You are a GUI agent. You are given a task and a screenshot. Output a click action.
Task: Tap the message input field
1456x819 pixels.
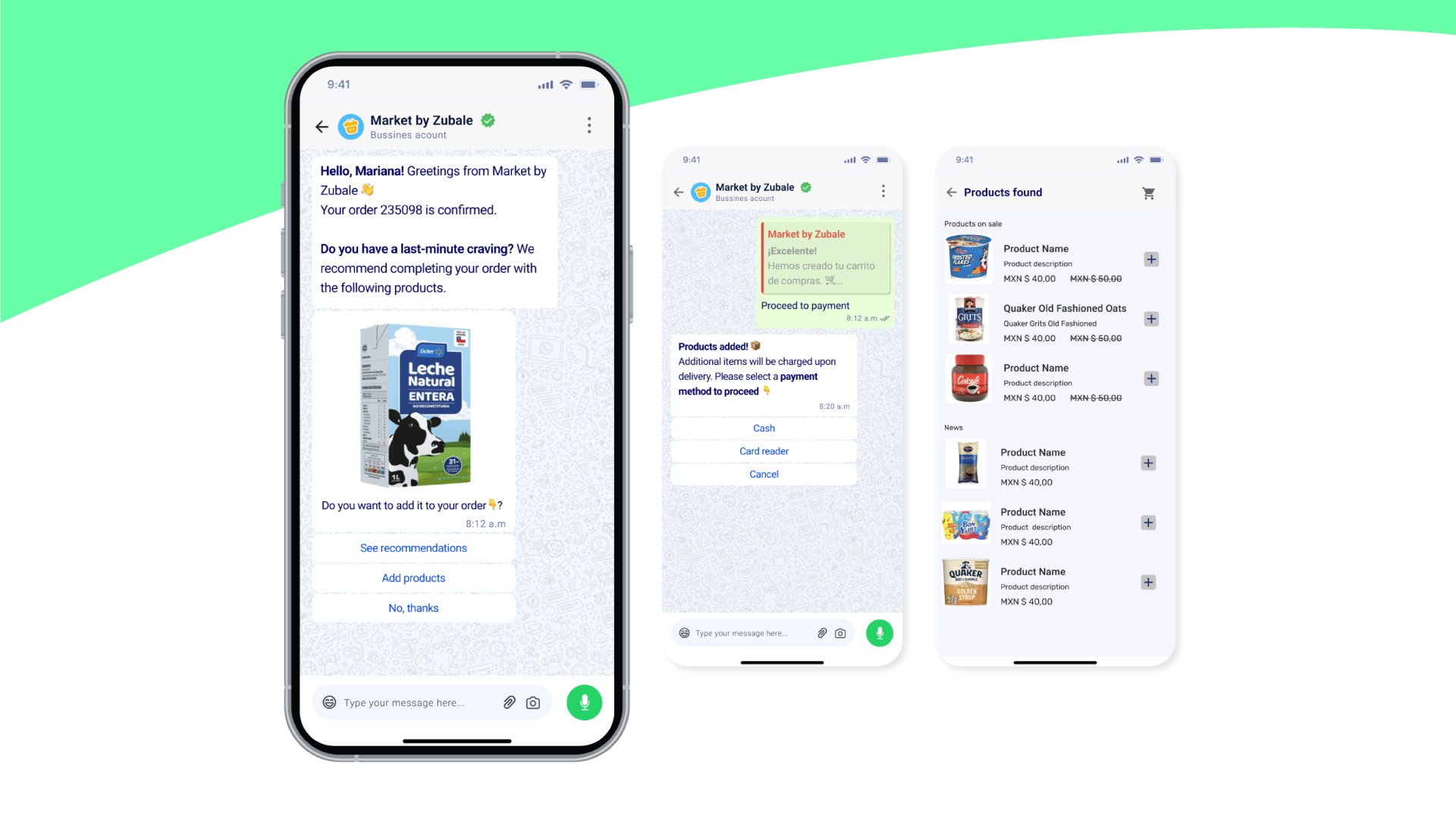(x=415, y=702)
